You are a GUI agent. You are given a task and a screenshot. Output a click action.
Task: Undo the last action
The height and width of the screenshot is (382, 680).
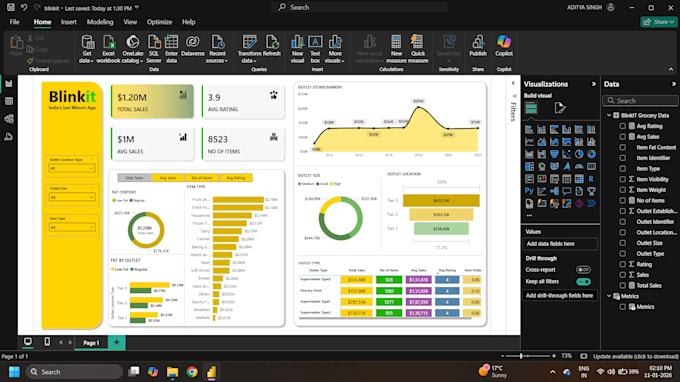24,7
